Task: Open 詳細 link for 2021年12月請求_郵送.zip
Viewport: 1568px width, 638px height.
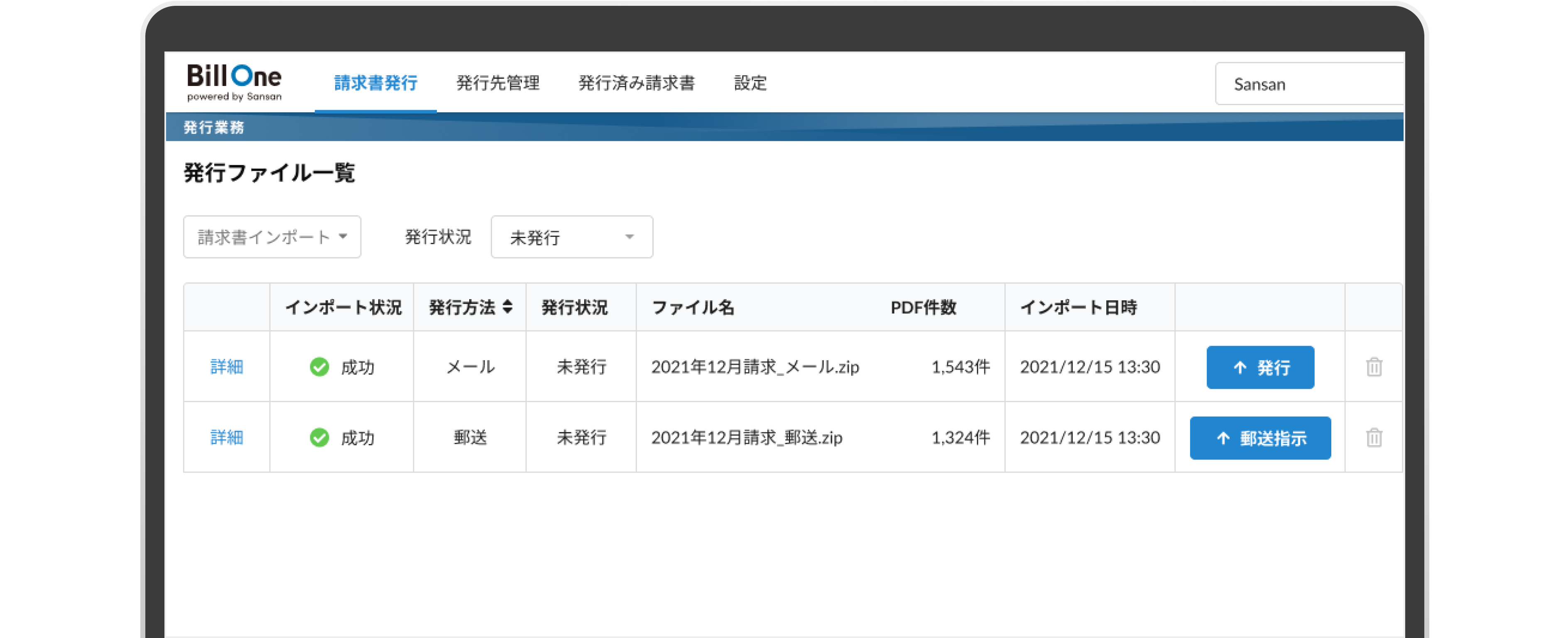Action: click(226, 438)
